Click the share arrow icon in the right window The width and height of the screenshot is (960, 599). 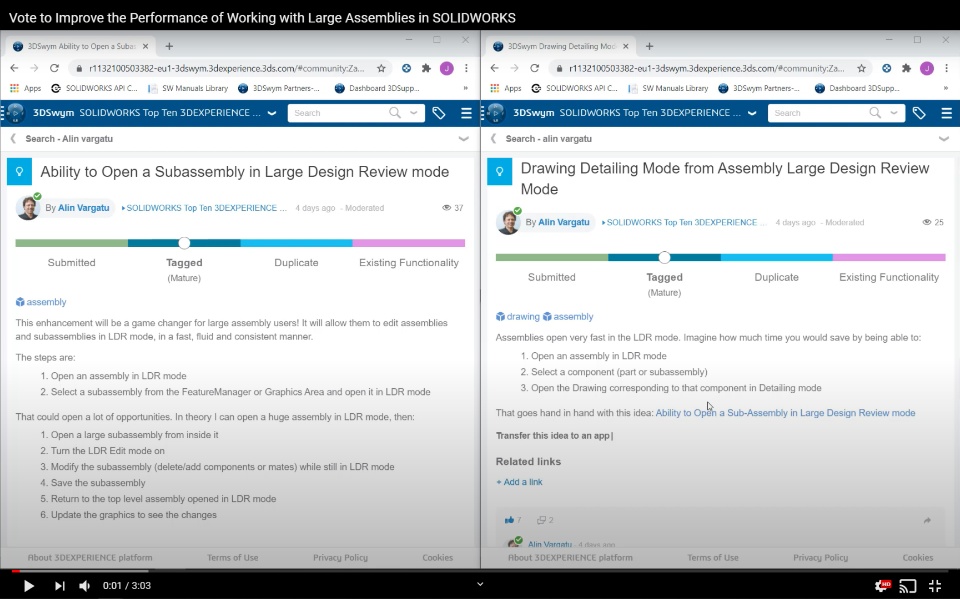point(927,520)
